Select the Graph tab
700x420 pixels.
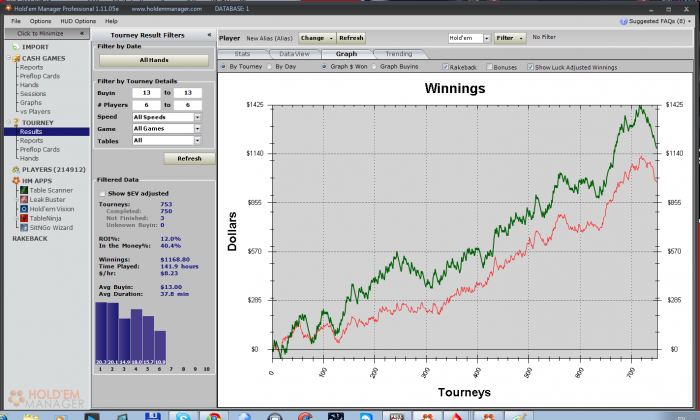coord(346,54)
